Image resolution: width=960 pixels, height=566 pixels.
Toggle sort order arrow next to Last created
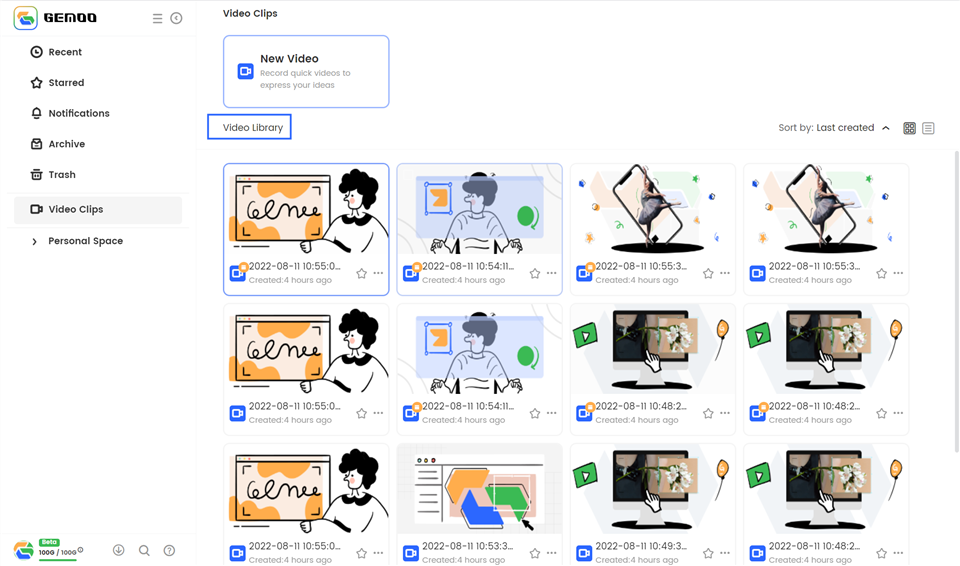pyautogui.click(x=886, y=128)
